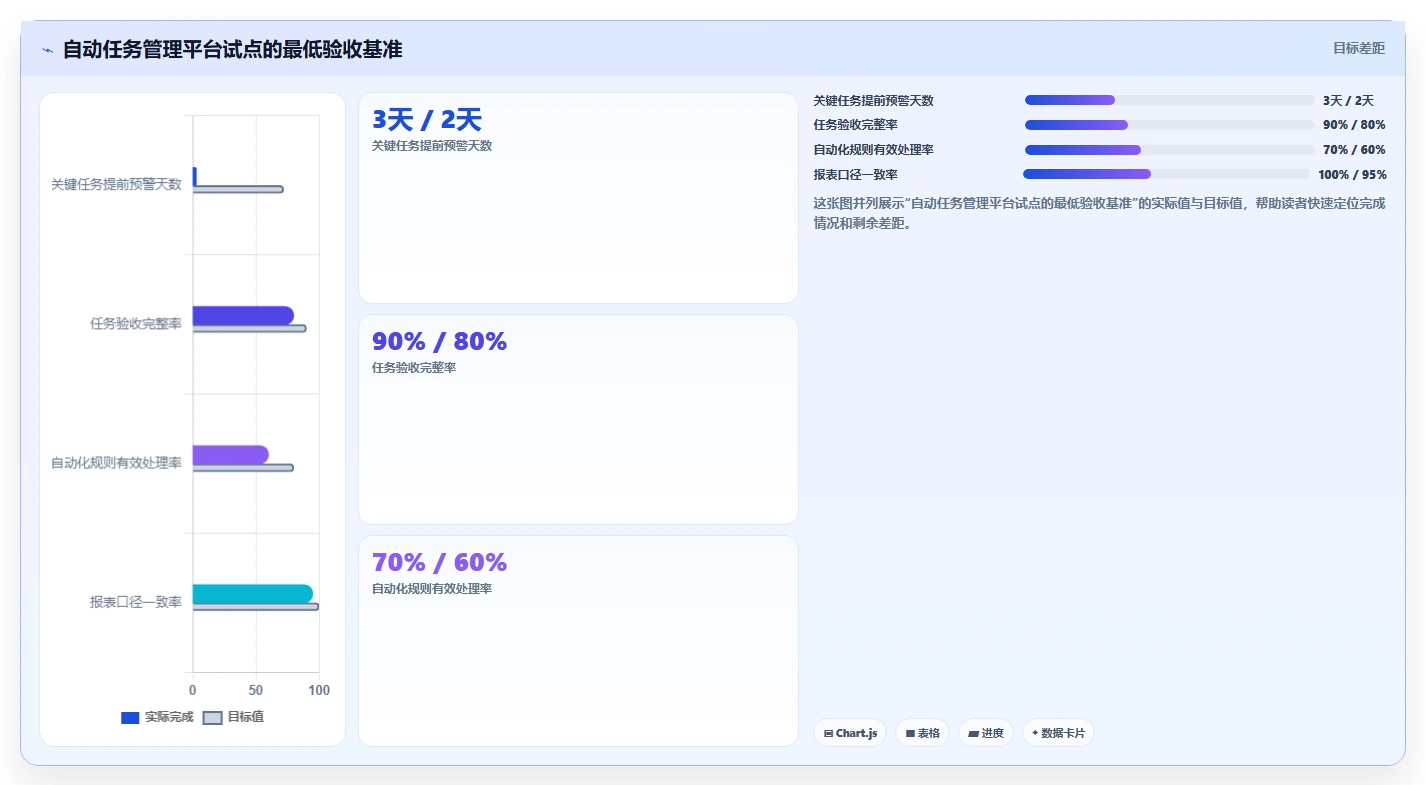This screenshot has width=1426, height=785.
Task: Click the 70% / 60% card value
Action: point(439,562)
